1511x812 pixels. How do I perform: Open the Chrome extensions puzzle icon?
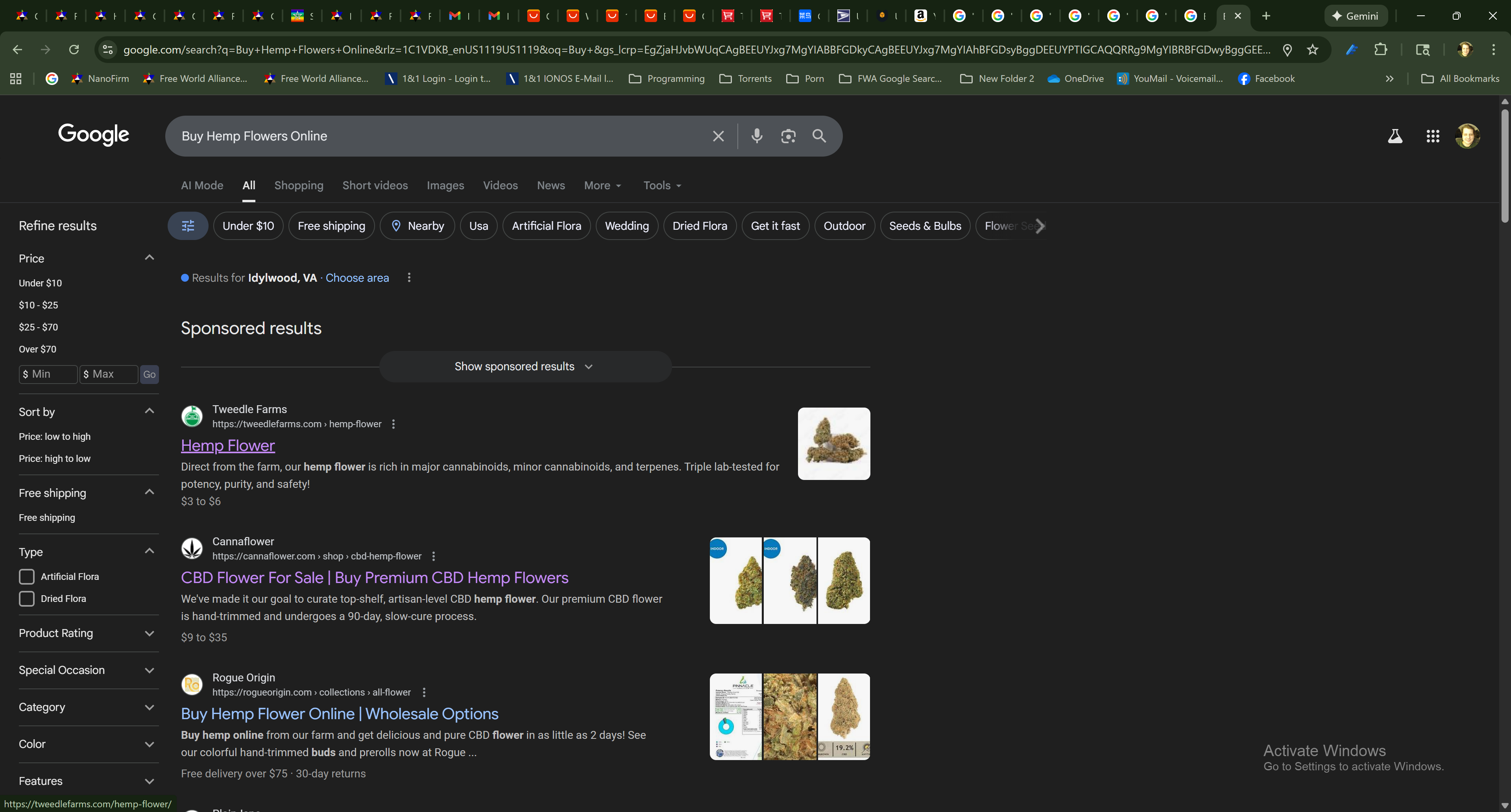click(1380, 50)
